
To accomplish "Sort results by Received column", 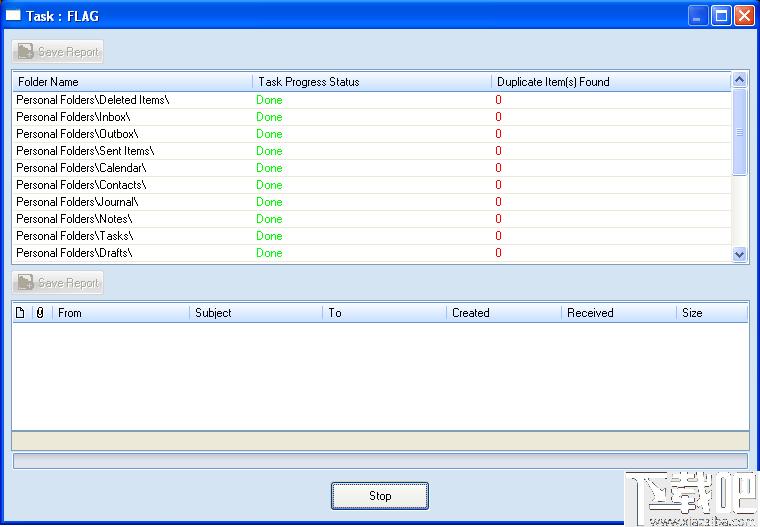I will (618, 313).
